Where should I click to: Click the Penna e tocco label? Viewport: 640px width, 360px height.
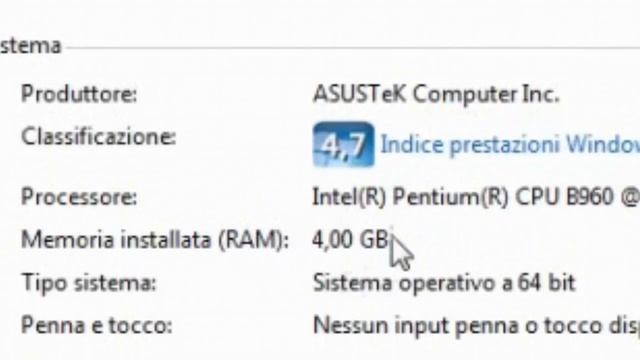point(96,326)
